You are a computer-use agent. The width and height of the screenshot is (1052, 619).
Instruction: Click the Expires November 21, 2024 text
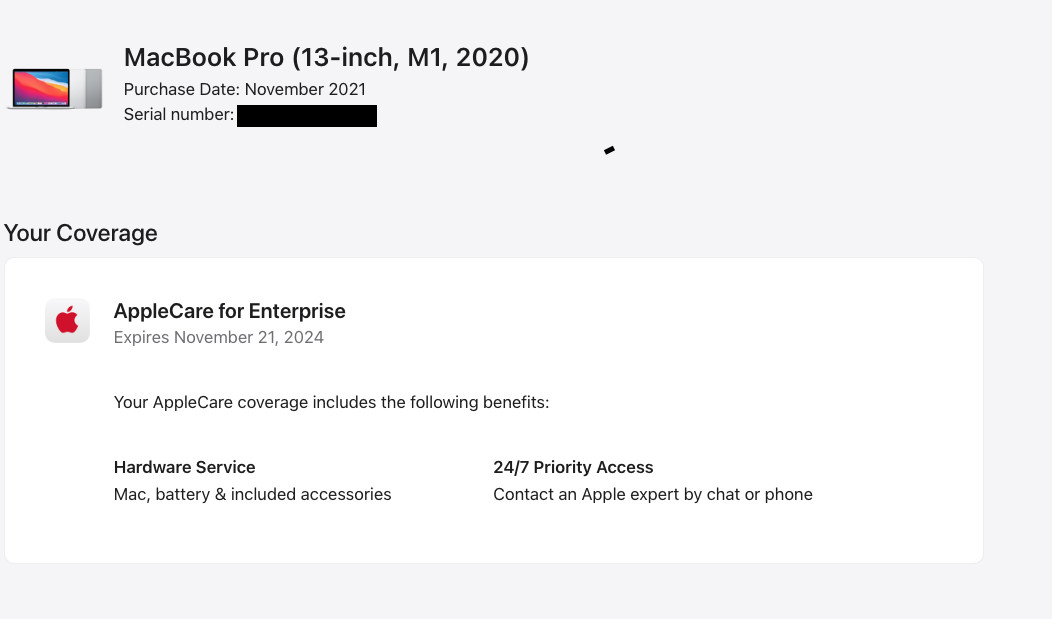[x=219, y=337]
